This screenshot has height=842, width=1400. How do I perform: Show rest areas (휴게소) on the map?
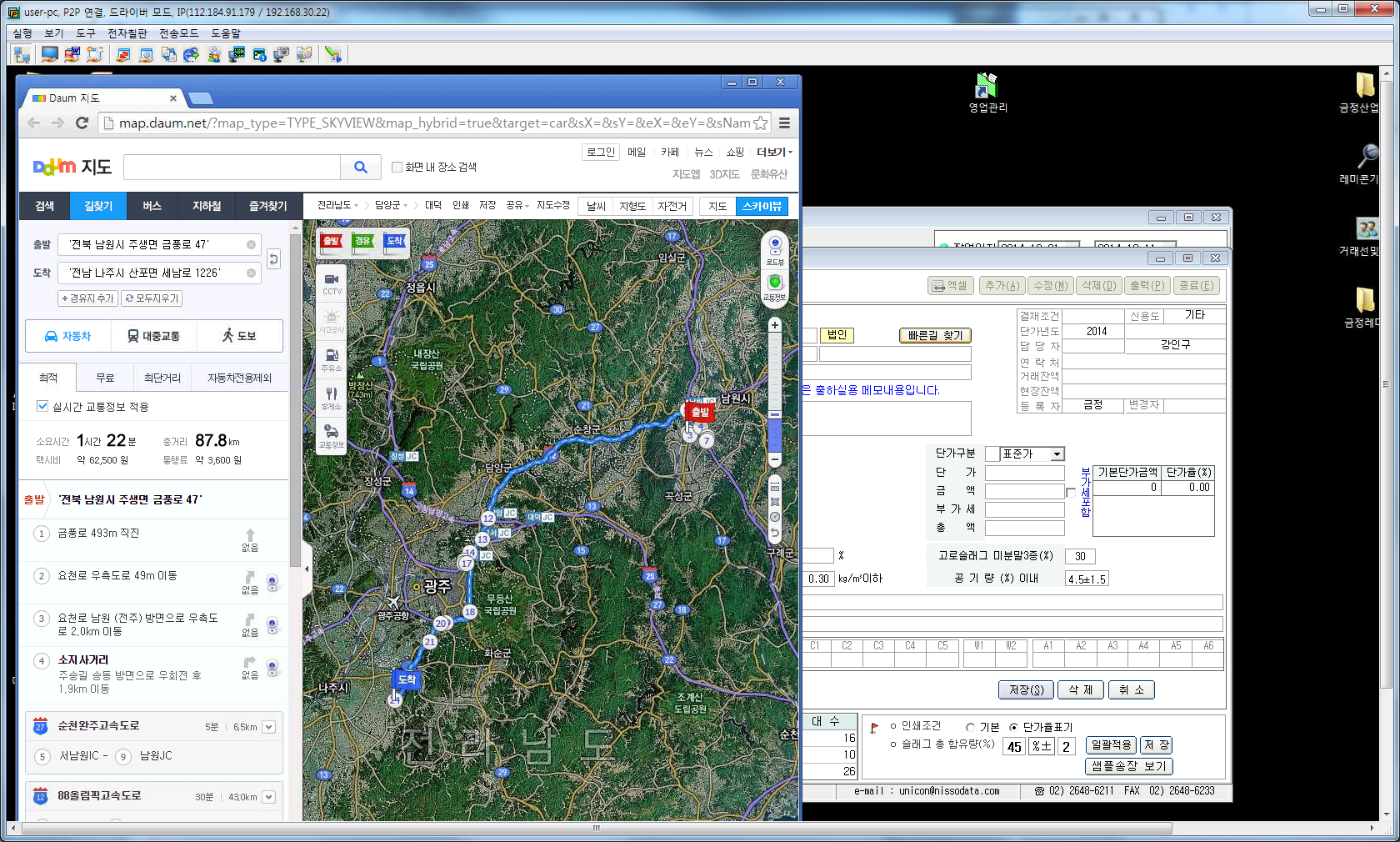pos(332,398)
